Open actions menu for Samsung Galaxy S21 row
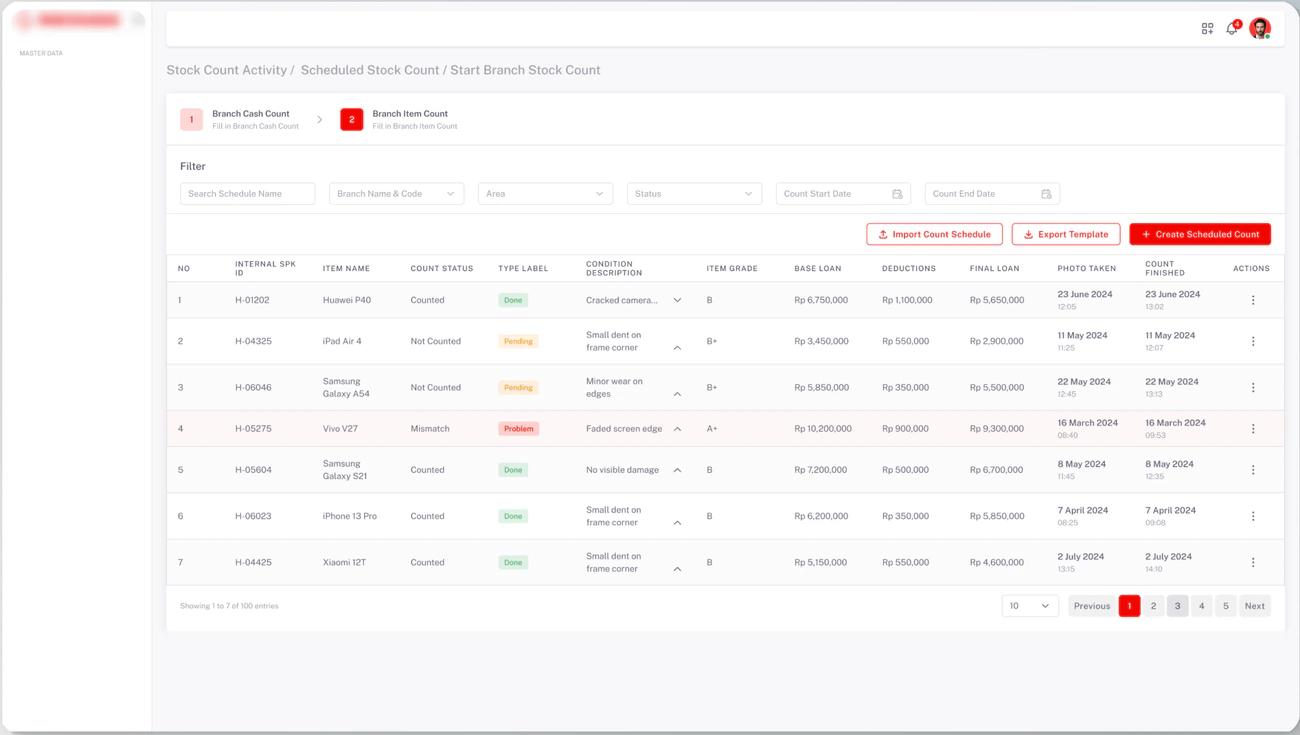Viewport: 1300px width, 735px height. (x=1253, y=470)
